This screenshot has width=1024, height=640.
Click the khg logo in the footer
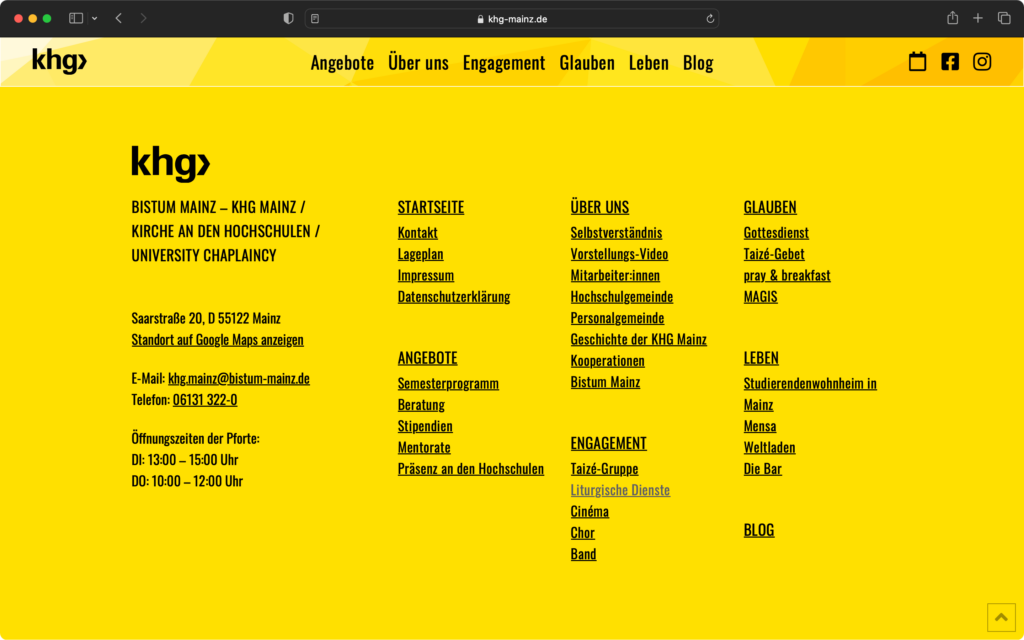[x=170, y=161]
